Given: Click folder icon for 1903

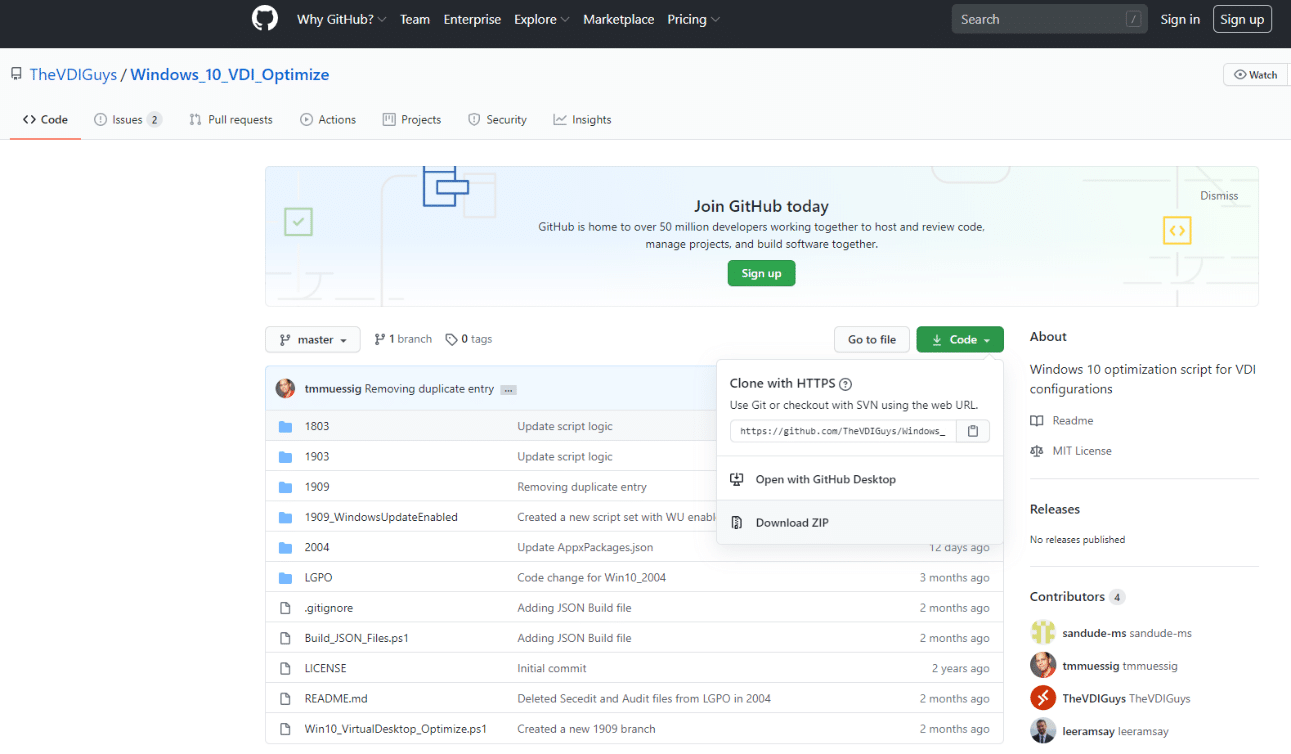Looking at the screenshot, I should pyautogui.click(x=285, y=456).
